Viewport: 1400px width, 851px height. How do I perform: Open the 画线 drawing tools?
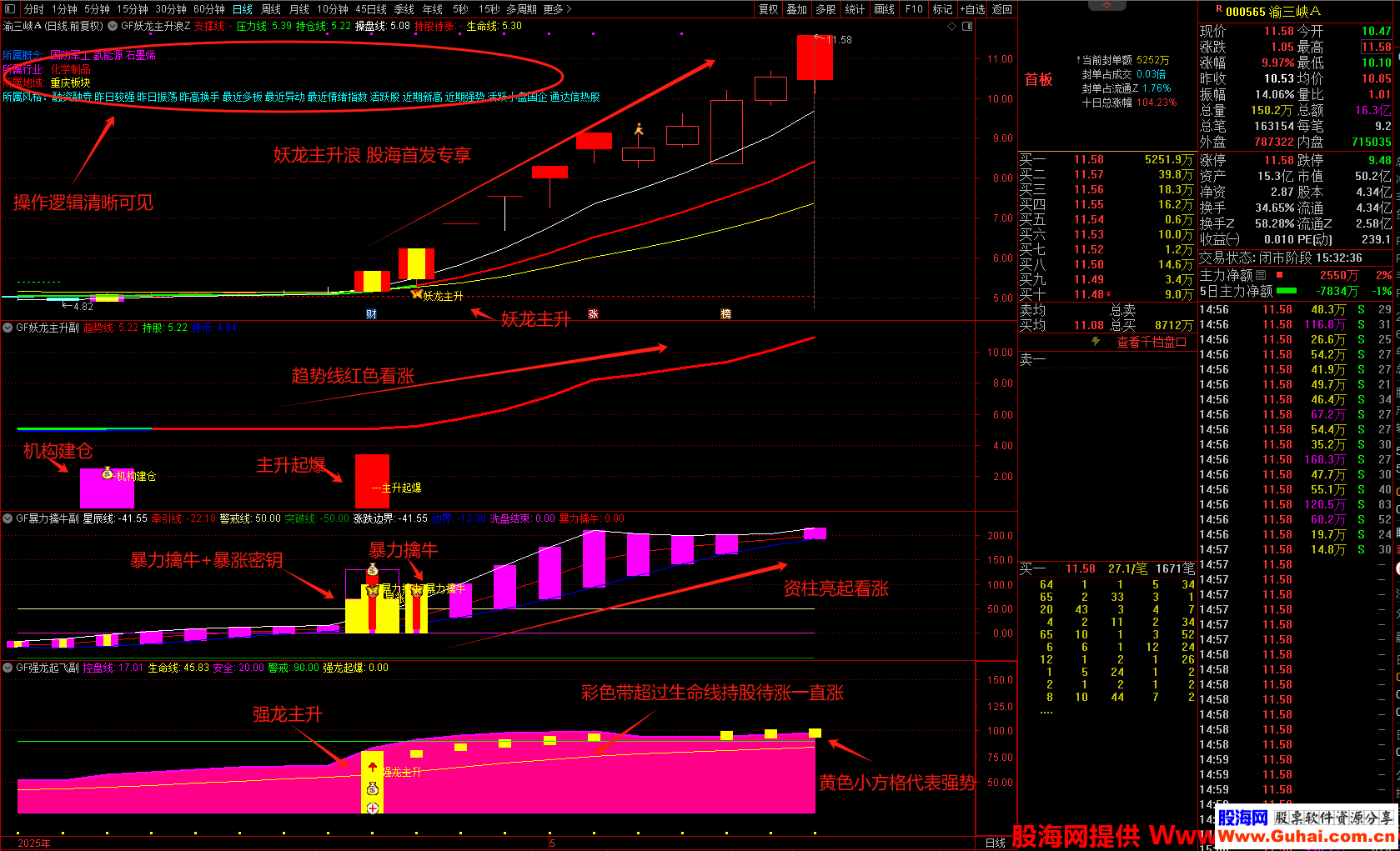(885, 9)
